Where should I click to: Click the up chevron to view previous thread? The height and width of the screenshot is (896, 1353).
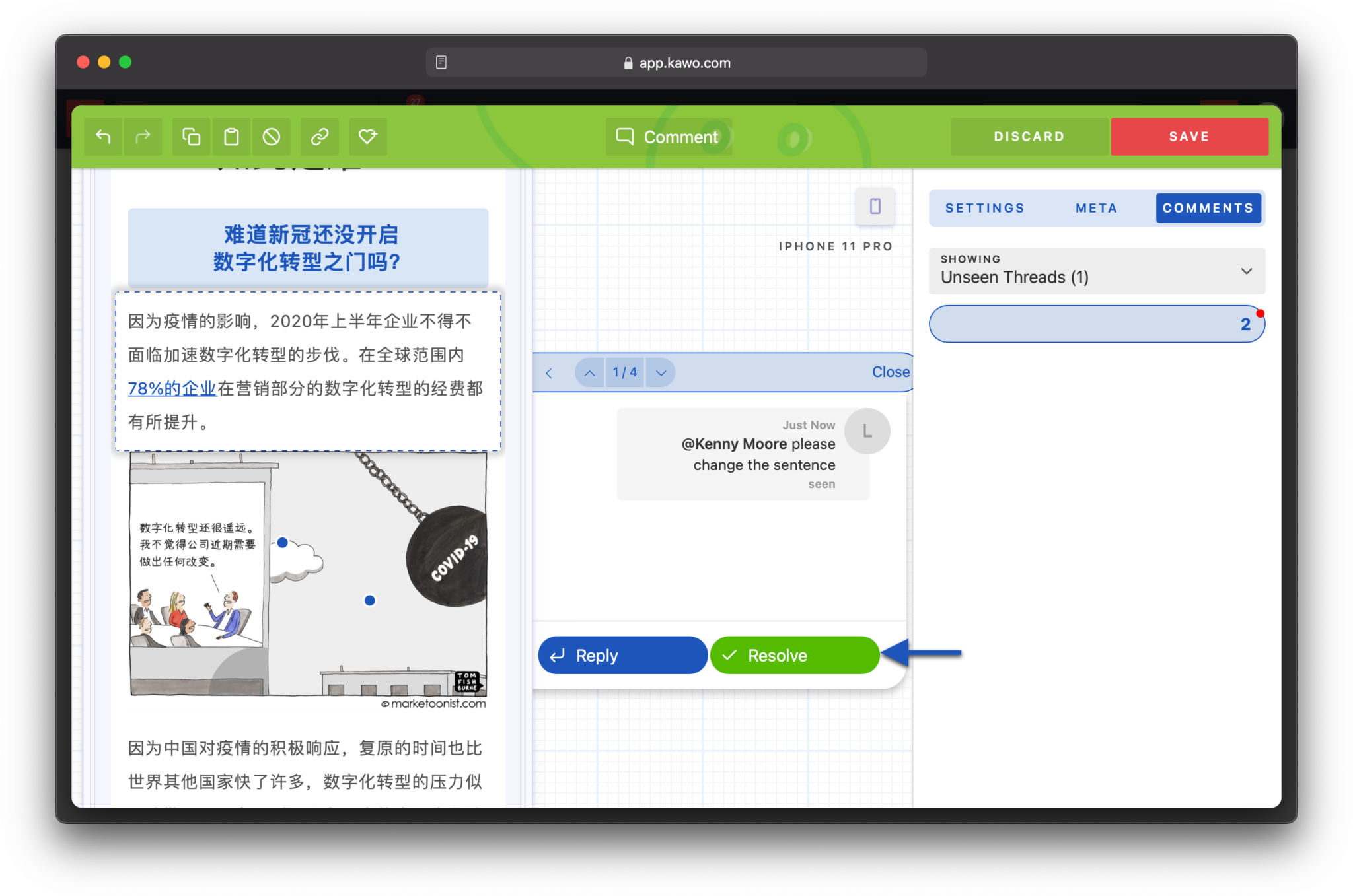pyautogui.click(x=589, y=372)
